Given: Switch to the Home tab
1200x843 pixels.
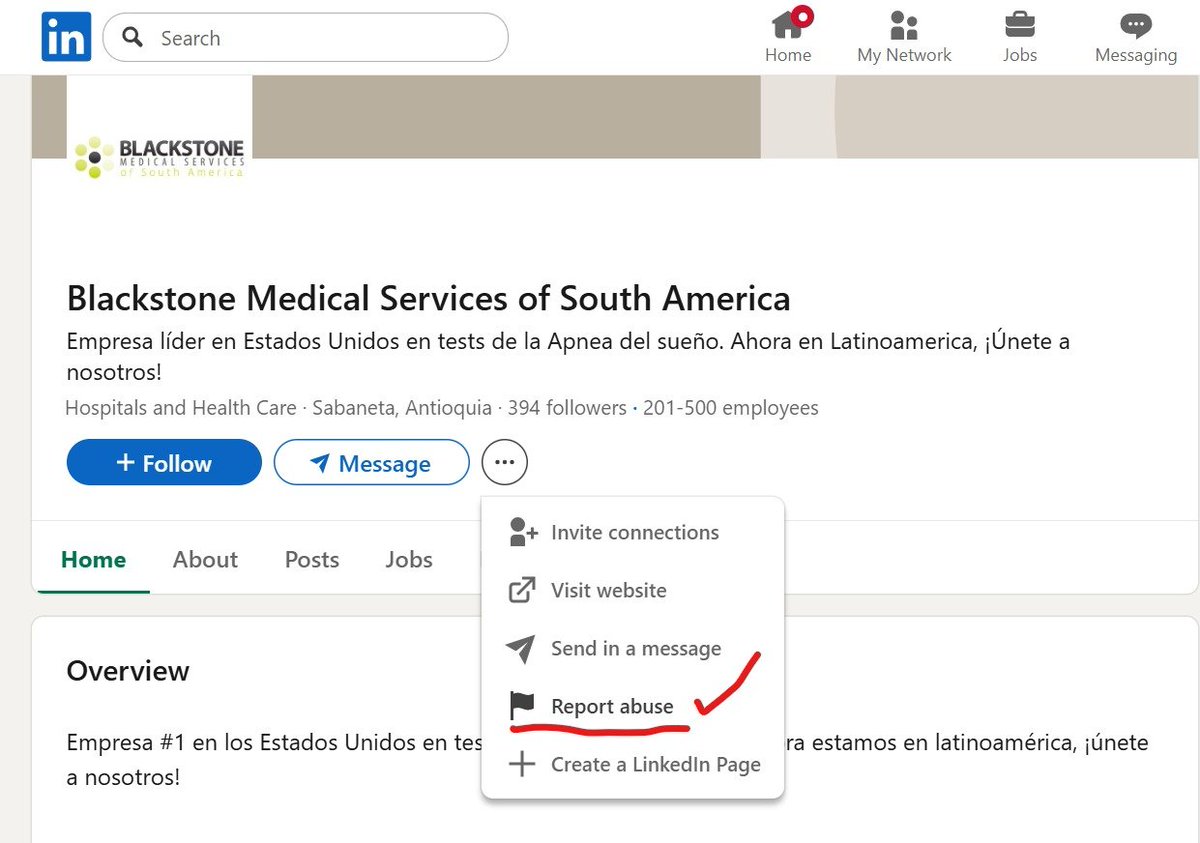Looking at the screenshot, I should pyautogui.click(x=93, y=559).
